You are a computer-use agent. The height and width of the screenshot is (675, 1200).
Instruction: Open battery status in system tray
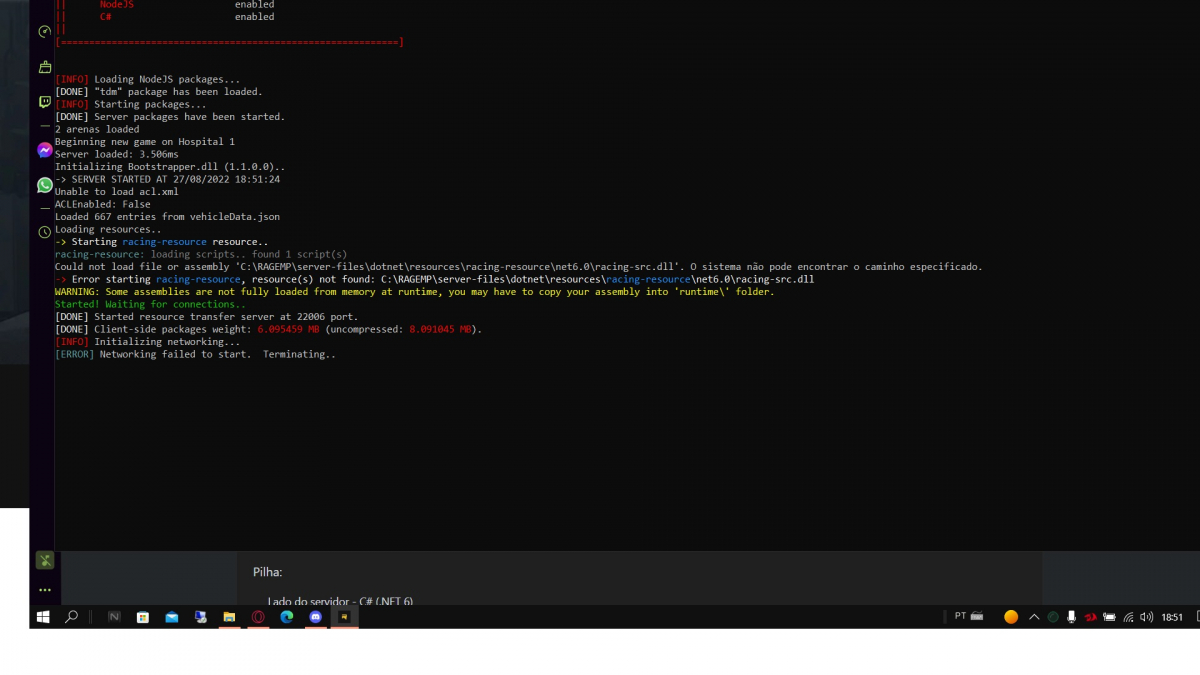pos(1109,617)
